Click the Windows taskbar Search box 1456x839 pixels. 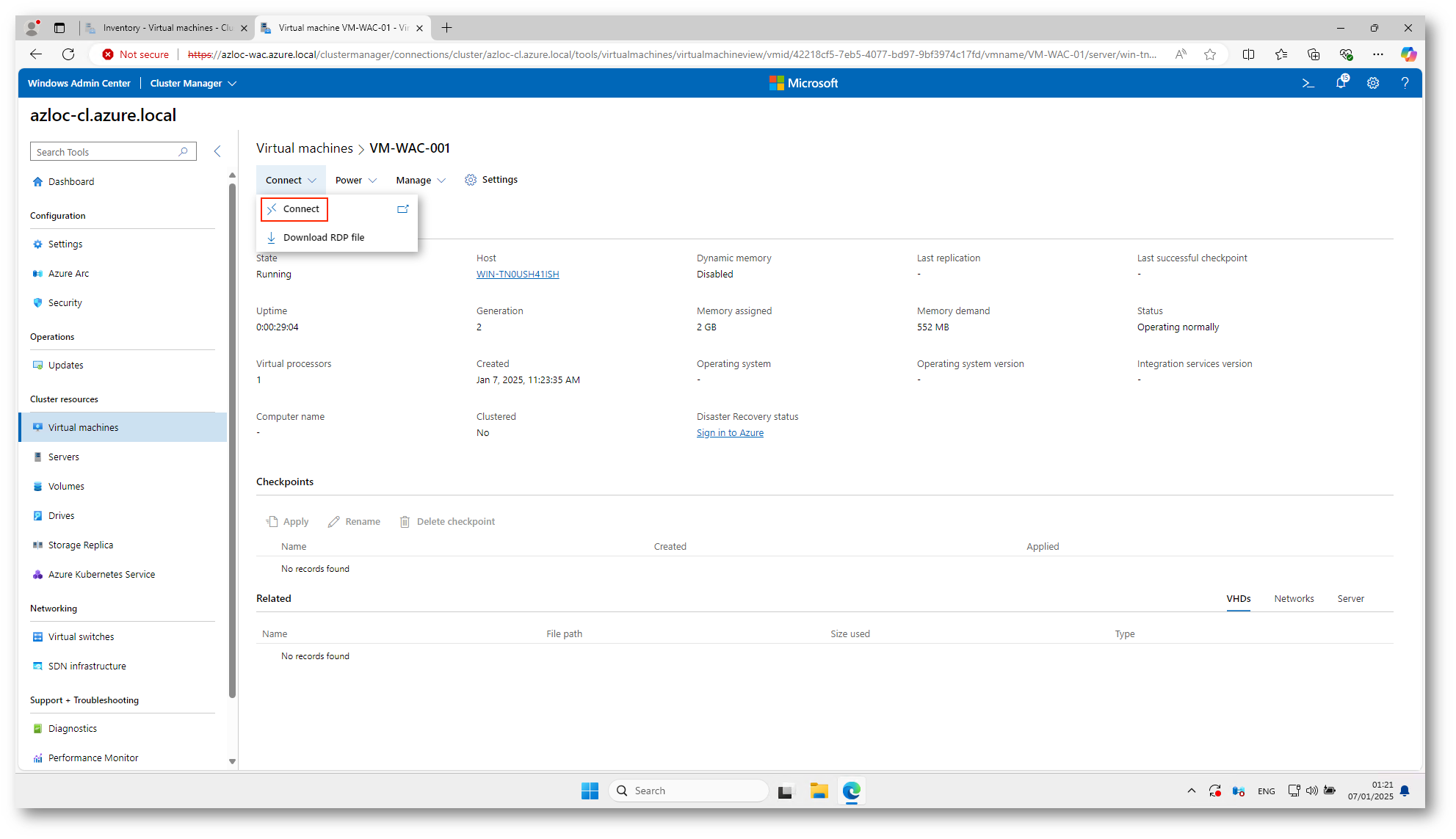click(689, 791)
